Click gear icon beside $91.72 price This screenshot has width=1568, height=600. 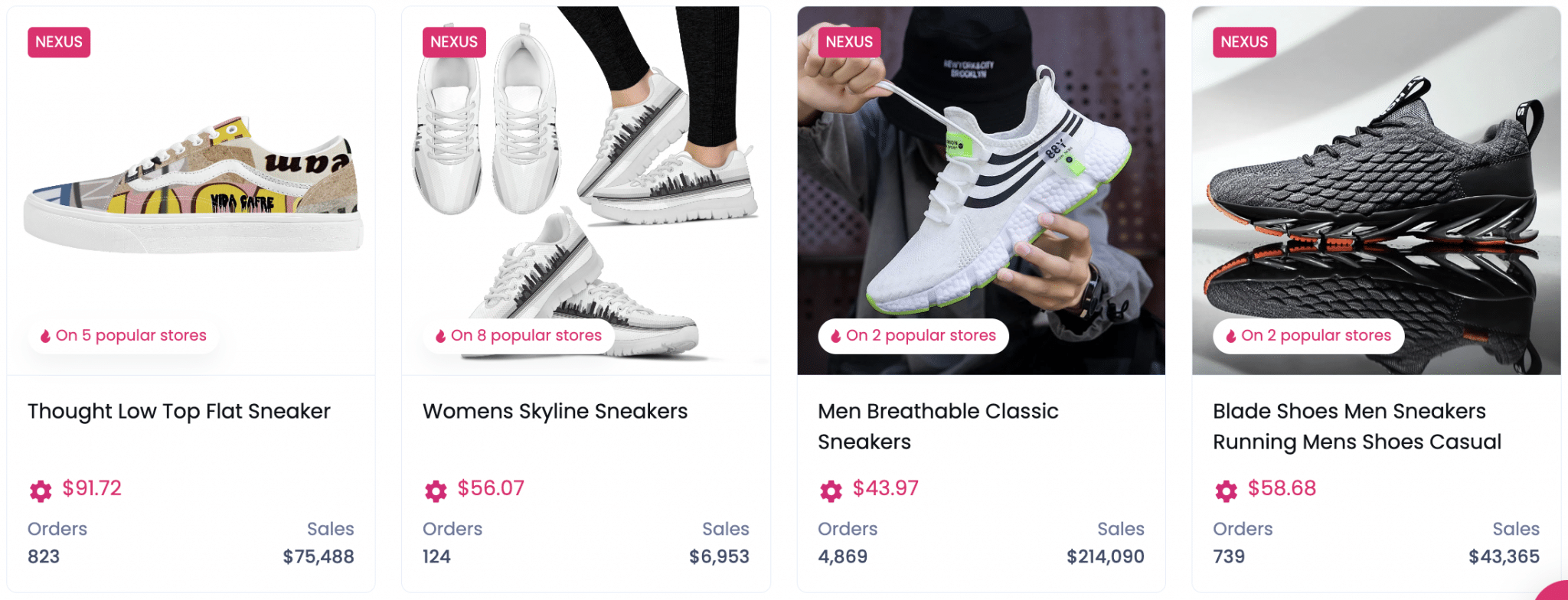(x=41, y=491)
